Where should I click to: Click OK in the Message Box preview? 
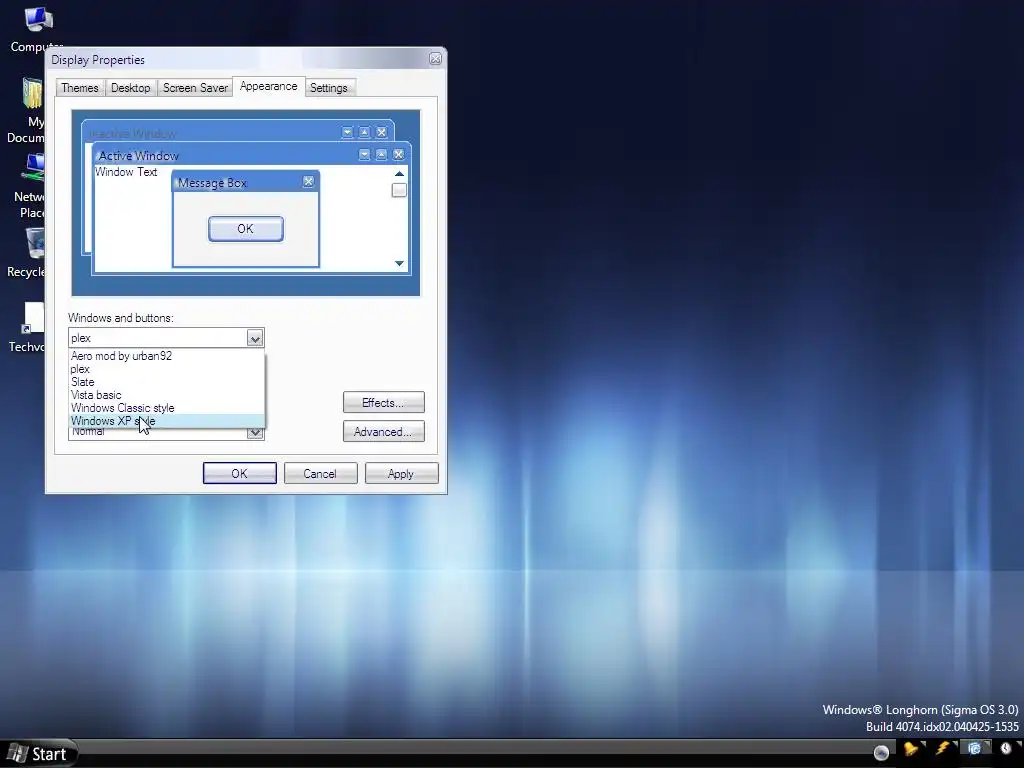click(246, 229)
